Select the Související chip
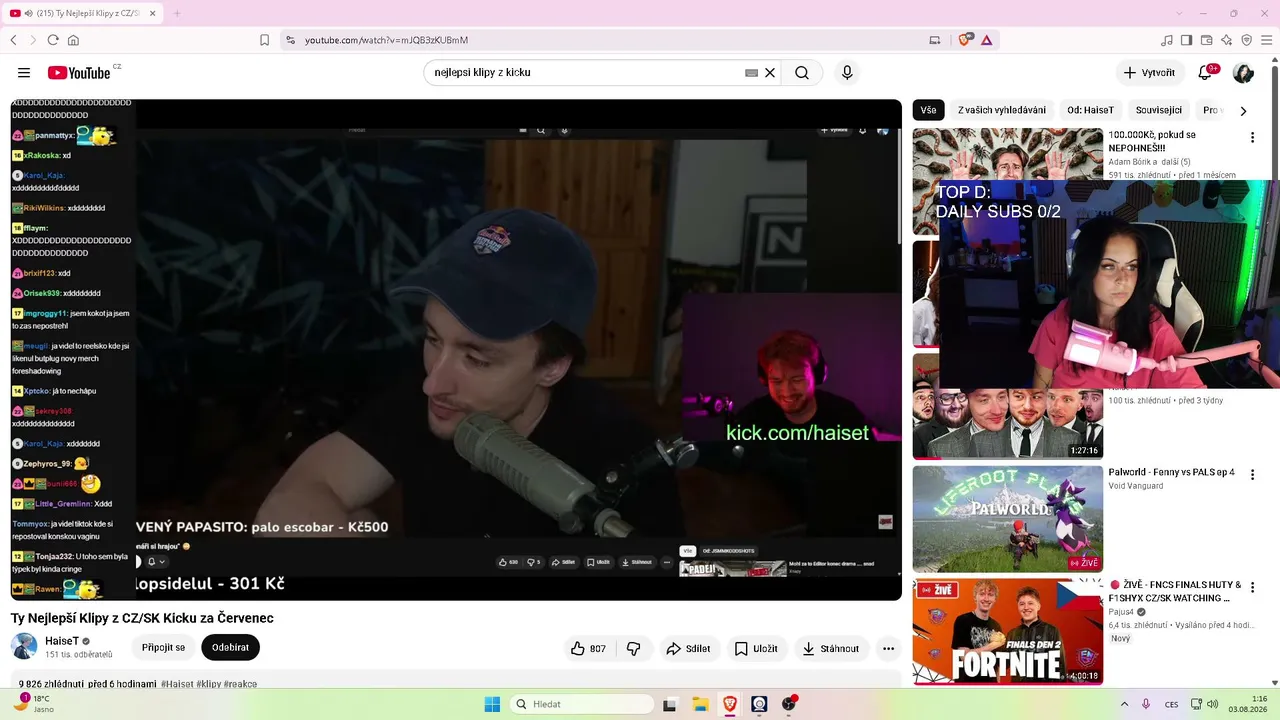 pyautogui.click(x=1159, y=110)
